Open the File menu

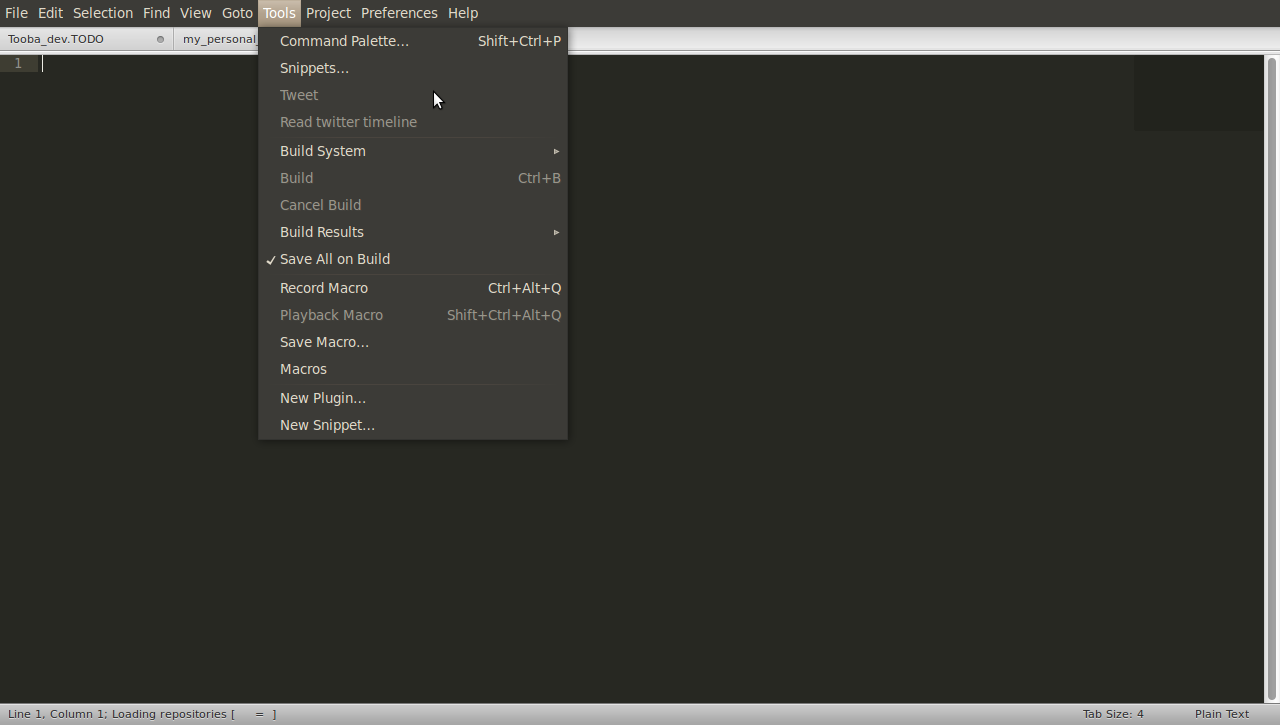16,13
